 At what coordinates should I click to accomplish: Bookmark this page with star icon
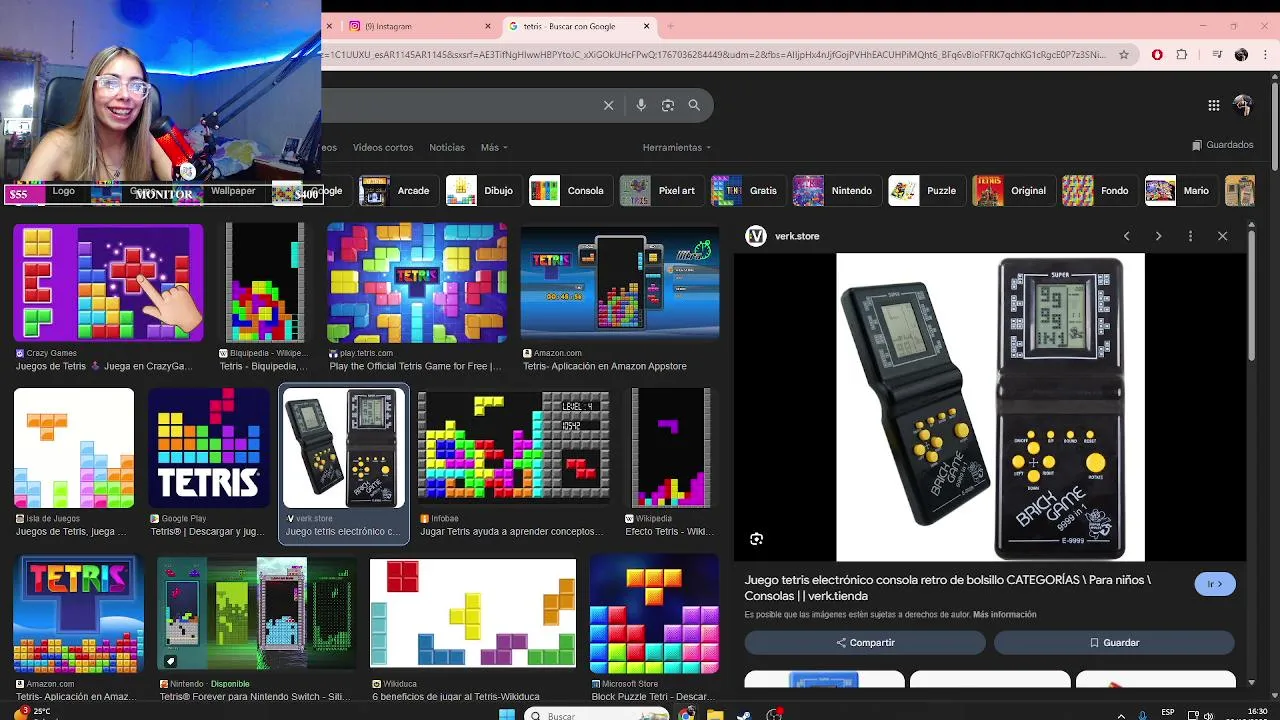[1124, 55]
